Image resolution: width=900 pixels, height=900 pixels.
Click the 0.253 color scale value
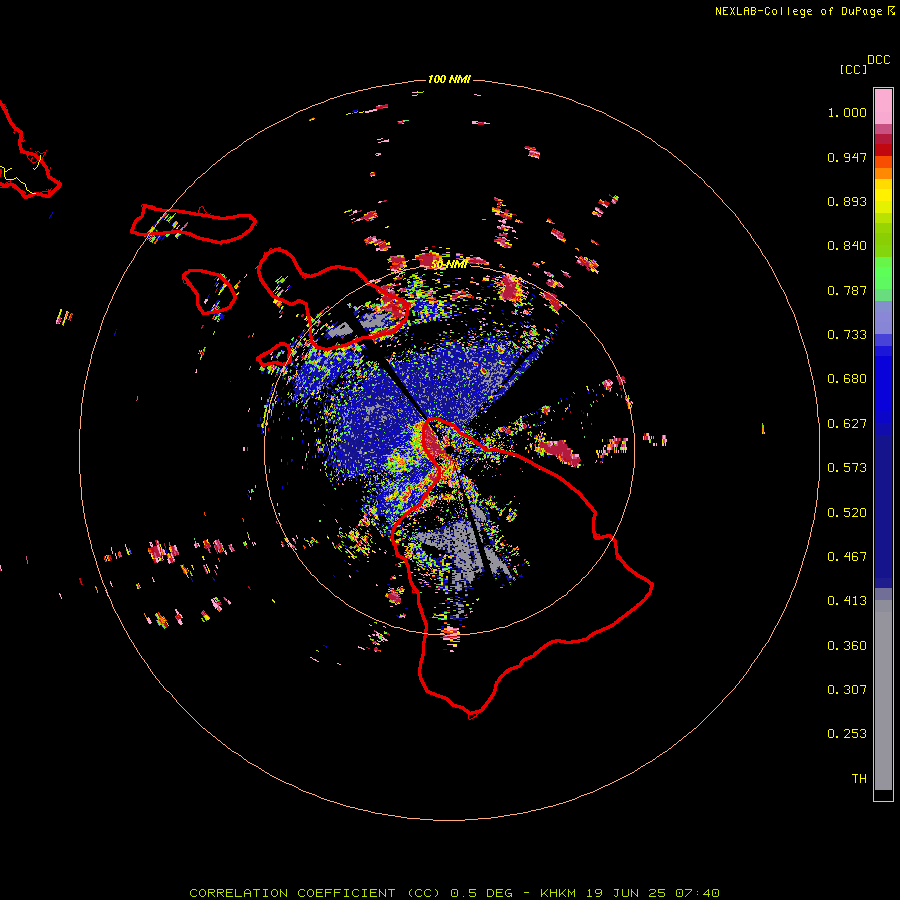pos(847,734)
